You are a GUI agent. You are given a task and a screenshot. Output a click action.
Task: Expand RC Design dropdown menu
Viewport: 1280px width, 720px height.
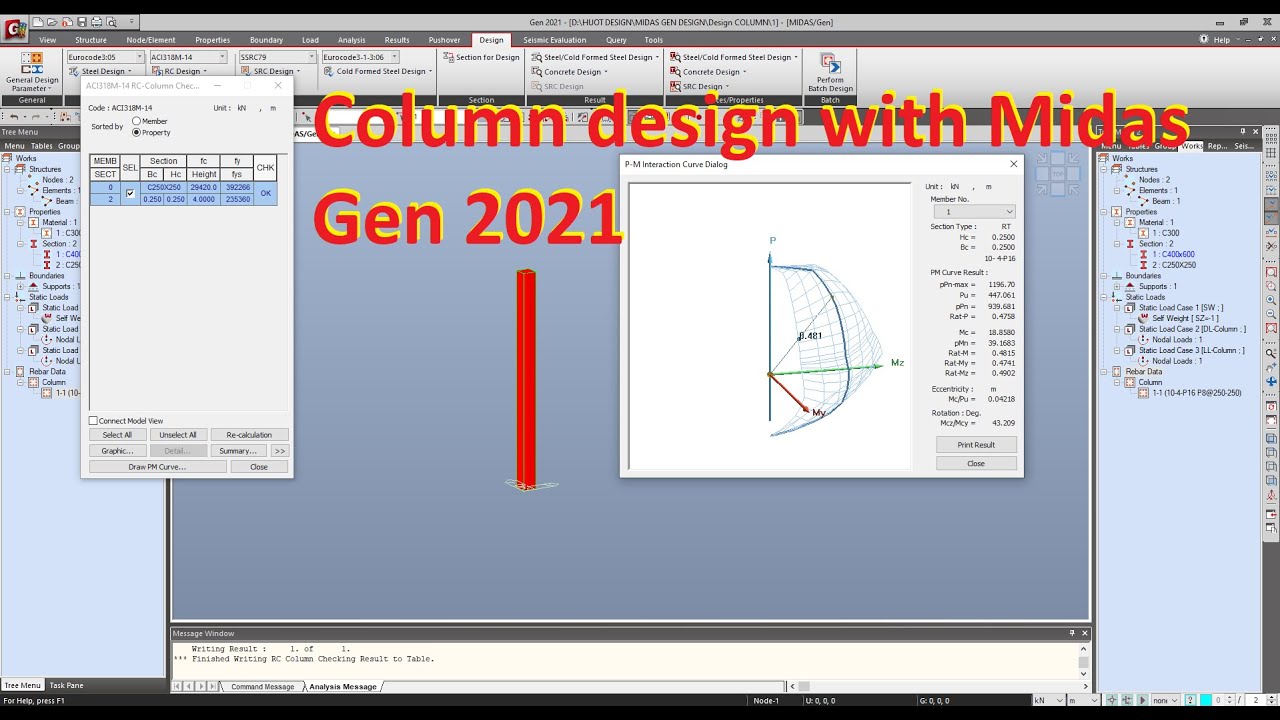(179, 72)
